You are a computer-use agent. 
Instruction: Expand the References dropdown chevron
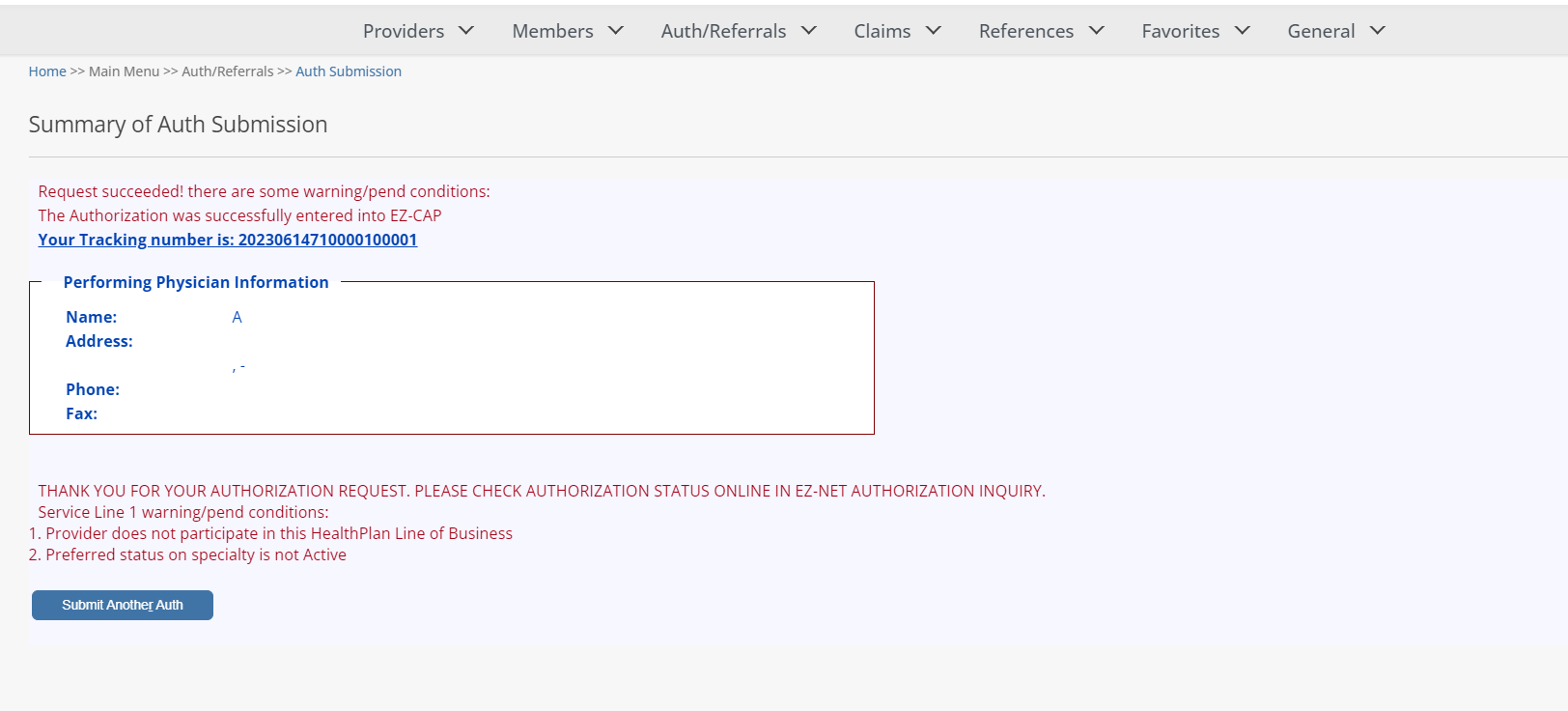(x=1096, y=31)
